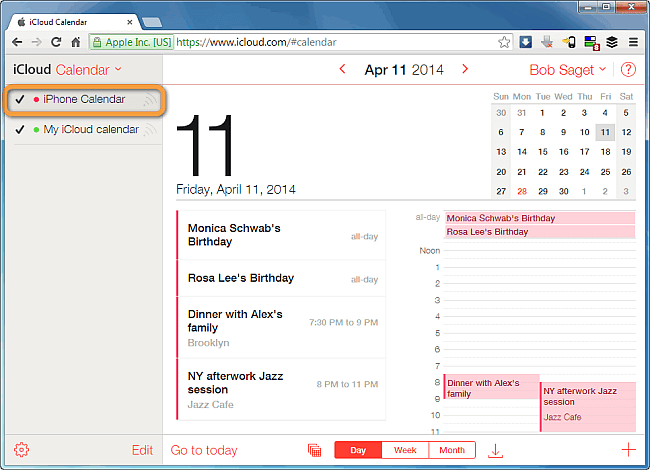Switch to Month view
The width and height of the screenshot is (650, 470).
452,450
